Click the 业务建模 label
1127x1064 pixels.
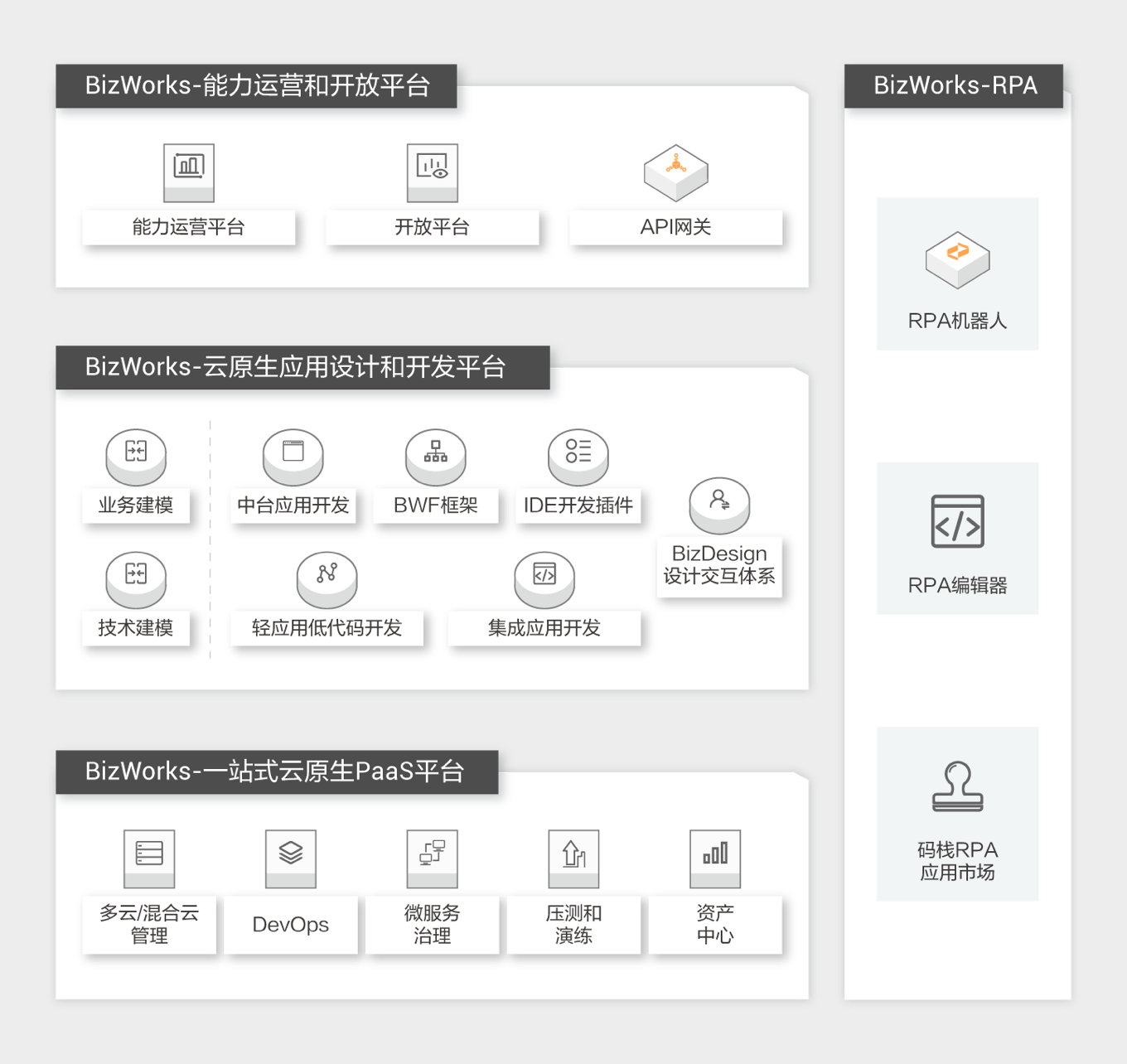[x=136, y=505]
